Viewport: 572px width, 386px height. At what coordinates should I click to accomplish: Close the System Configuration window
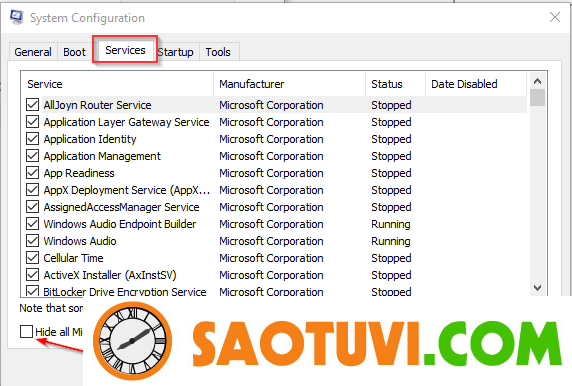tap(555, 17)
